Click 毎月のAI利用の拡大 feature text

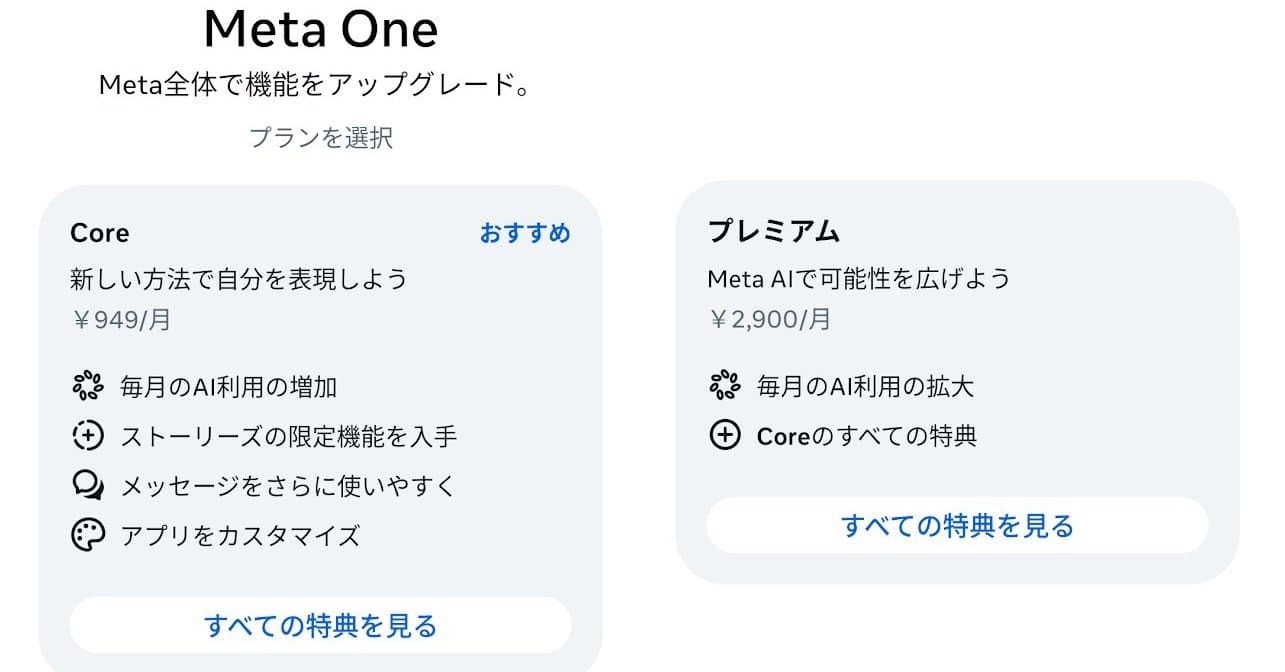tap(866, 387)
